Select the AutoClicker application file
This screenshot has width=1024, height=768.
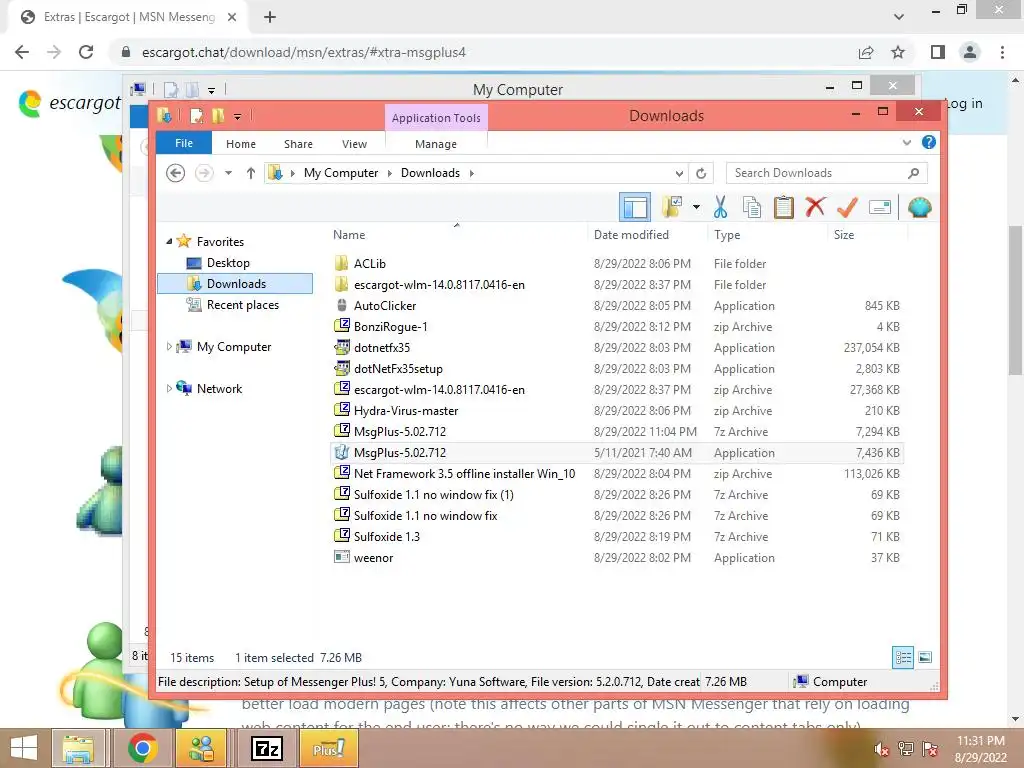[x=617, y=306]
